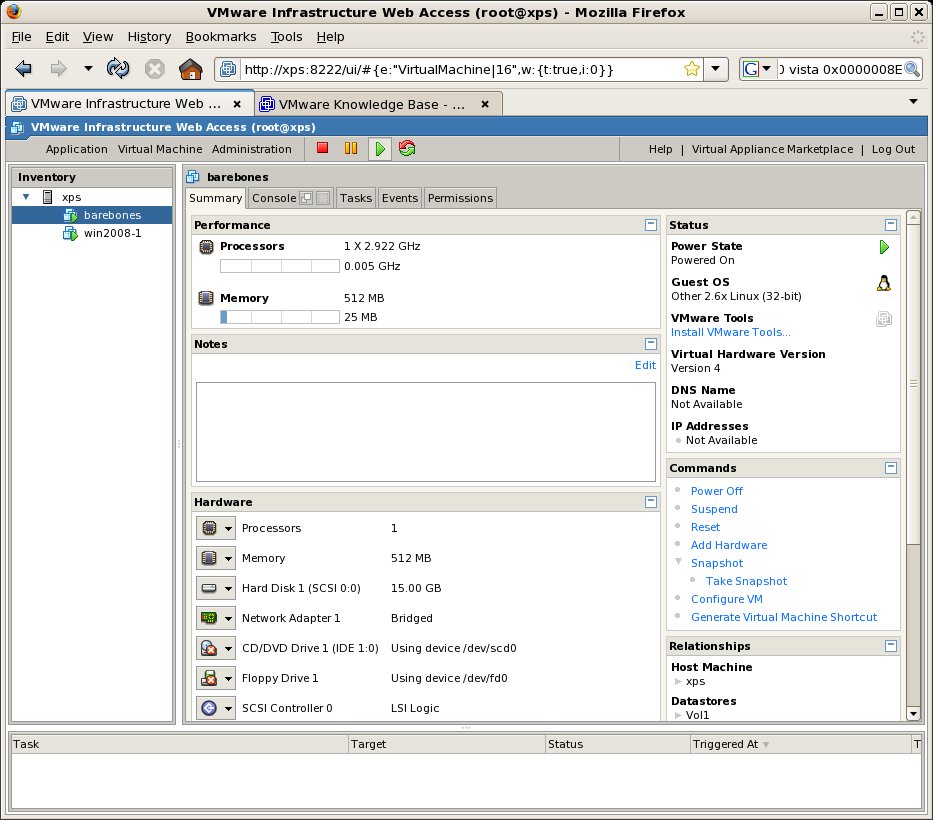
Task: Click the bookmark star in address bar
Action: tap(691, 69)
